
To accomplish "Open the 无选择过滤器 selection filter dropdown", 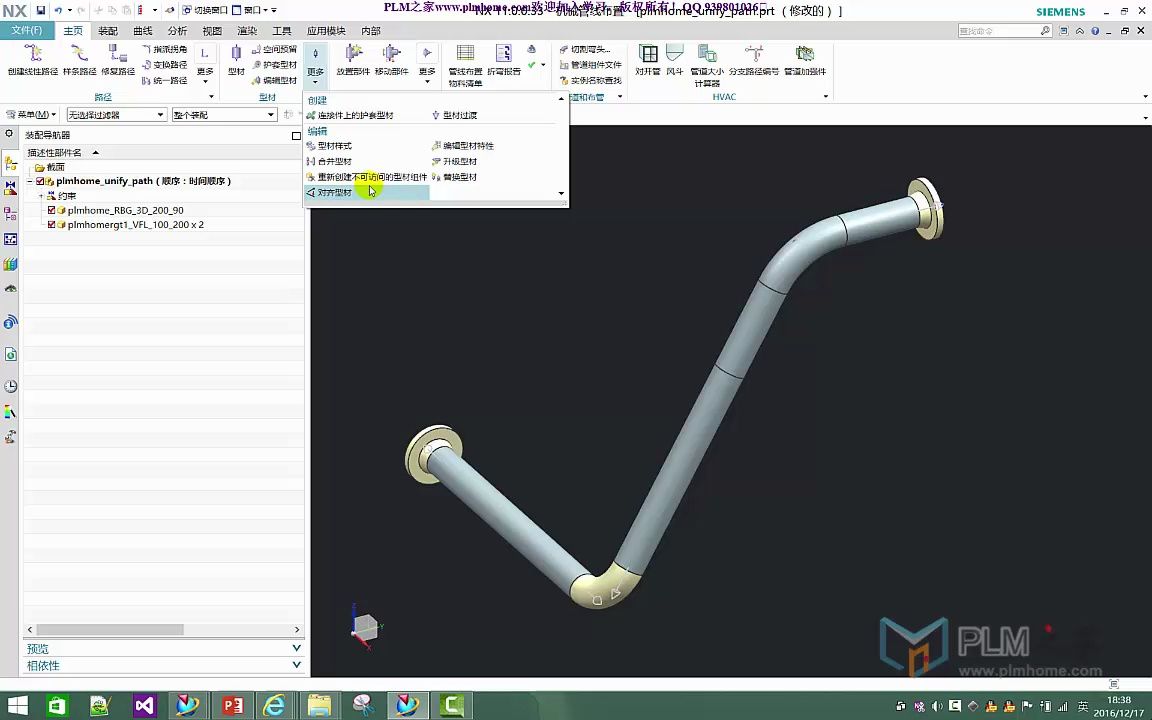I will [x=116, y=115].
